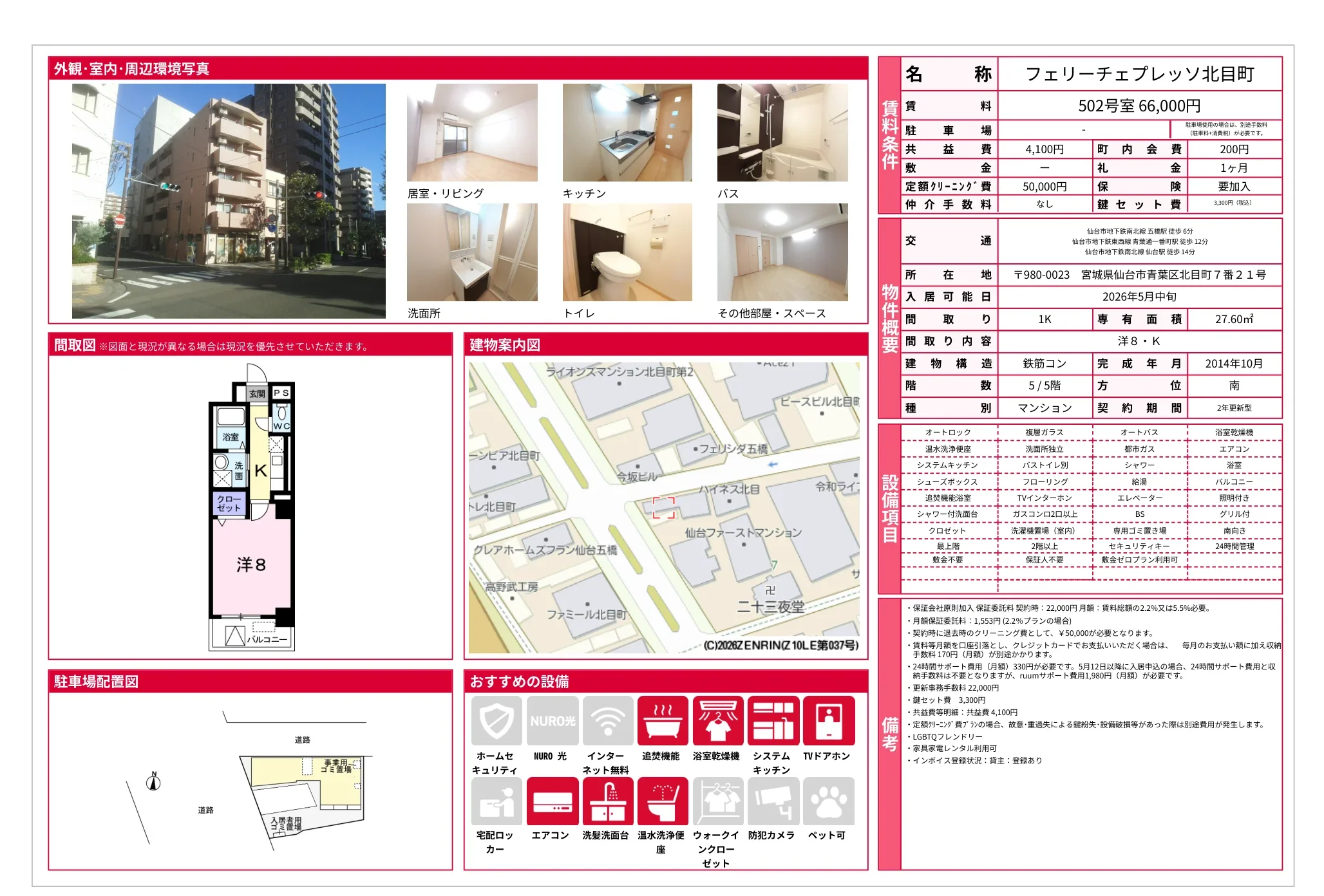This screenshot has height=896, width=1324.
Task: Open the building exterior photo
Action: click(x=229, y=201)
